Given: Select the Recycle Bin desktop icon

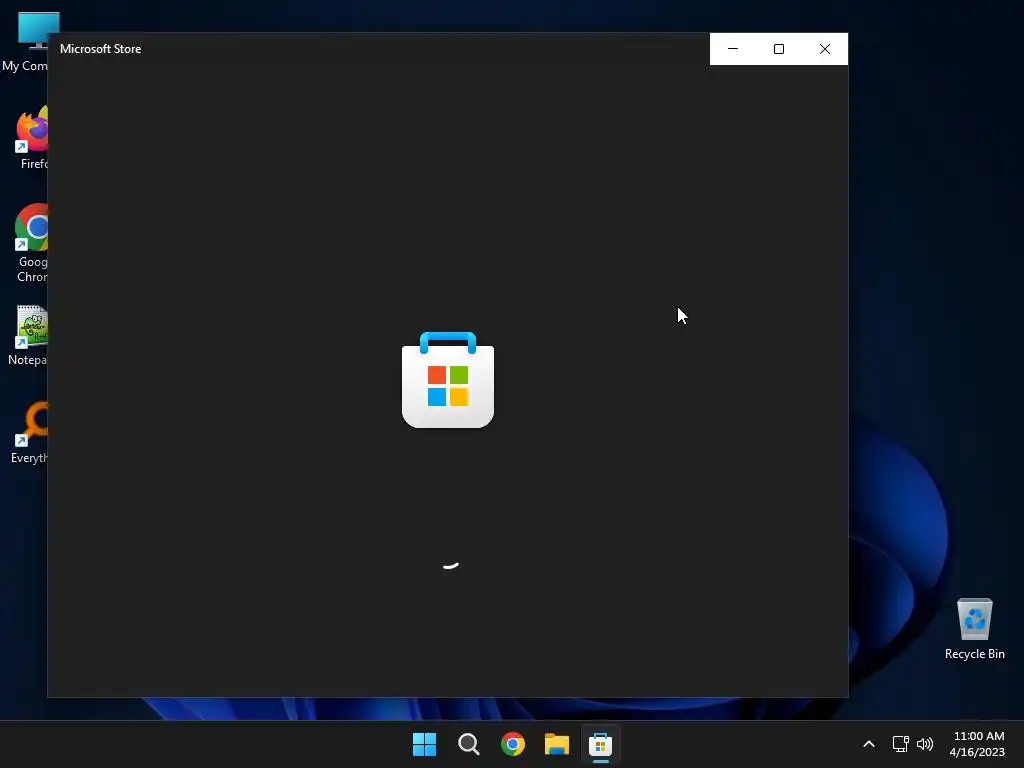Looking at the screenshot, I should click(x=974, y=629).
